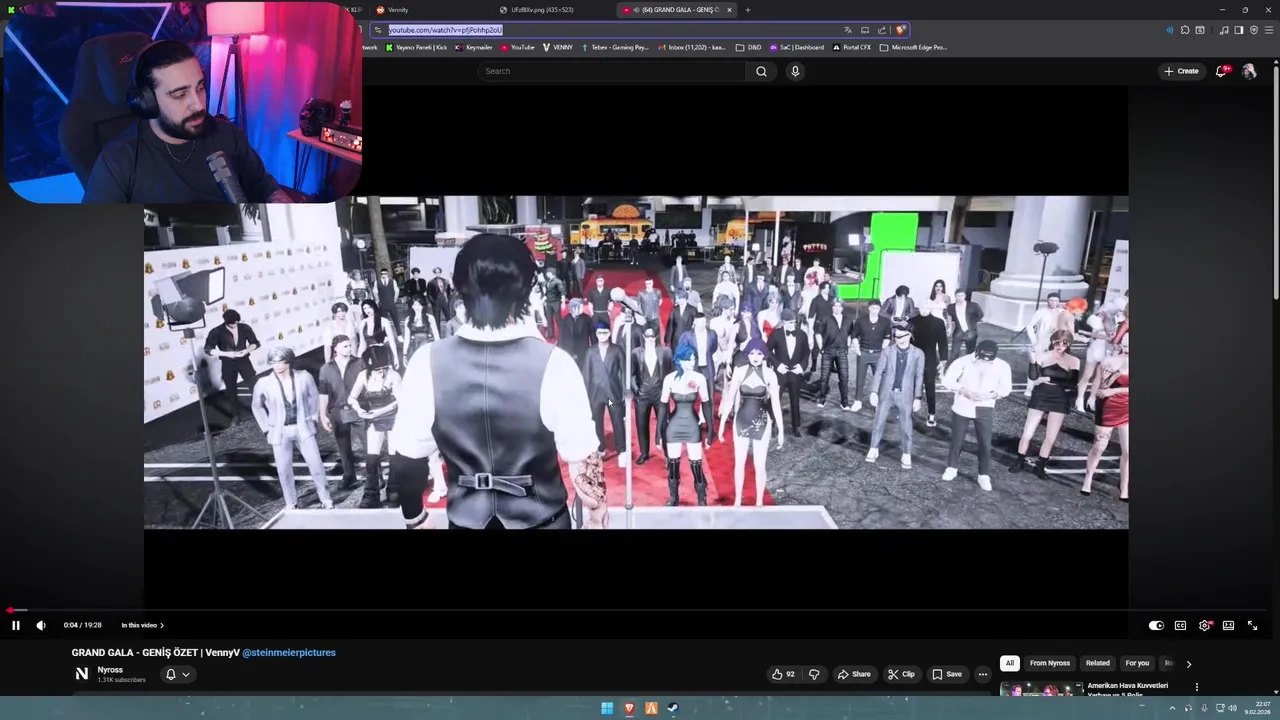Select the 'For you' chip
The image size is (1280, 720).
(x=1137, y=663)
